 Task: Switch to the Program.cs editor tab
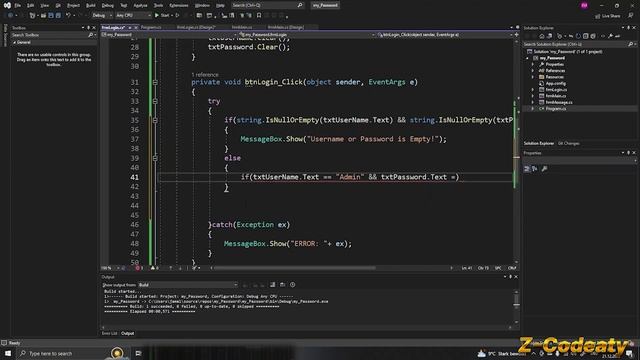pos(151,27)
